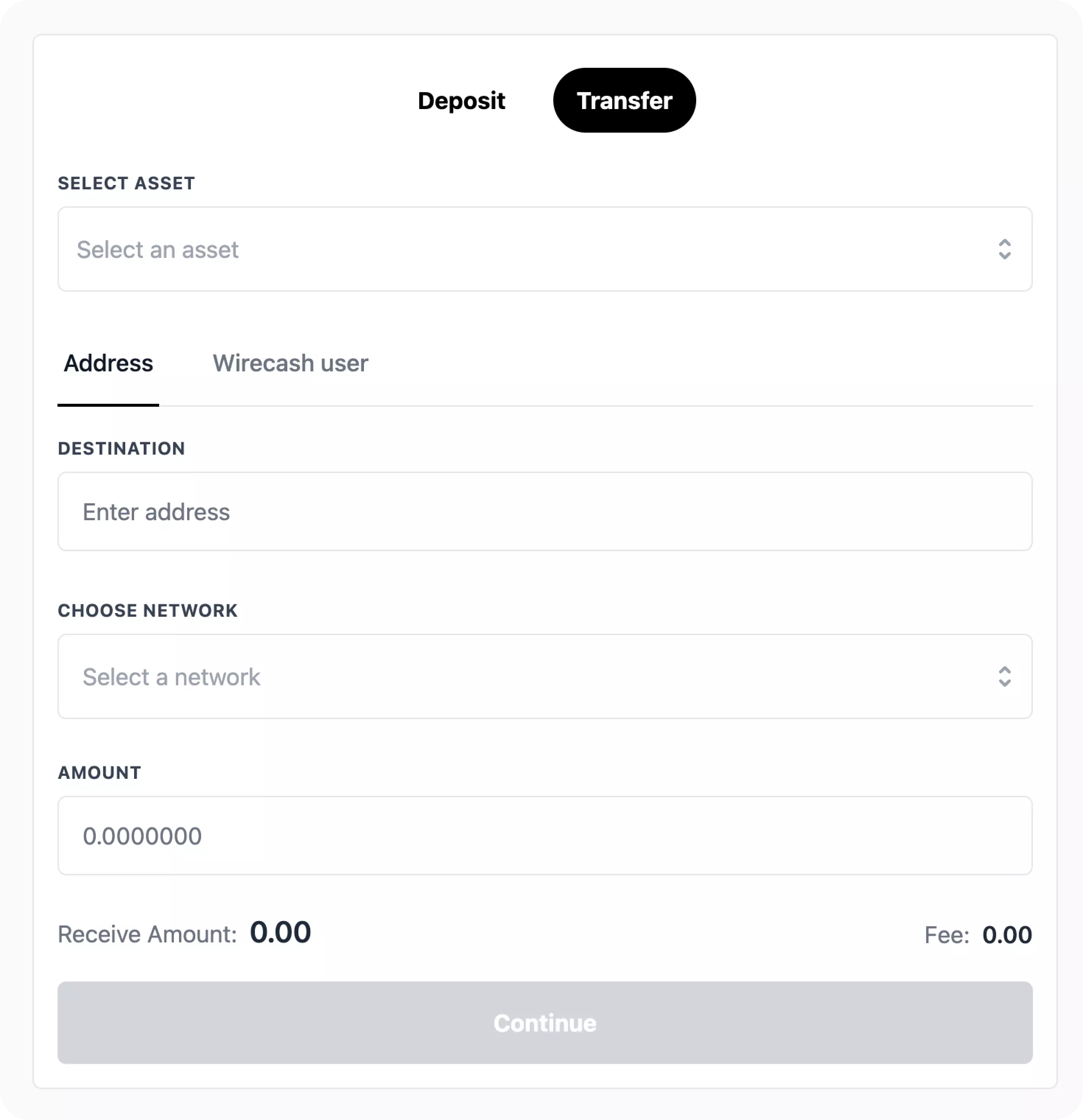1083x1120 pixels.
Task: Switch to the Deposit tab
Action: point(461,101)
